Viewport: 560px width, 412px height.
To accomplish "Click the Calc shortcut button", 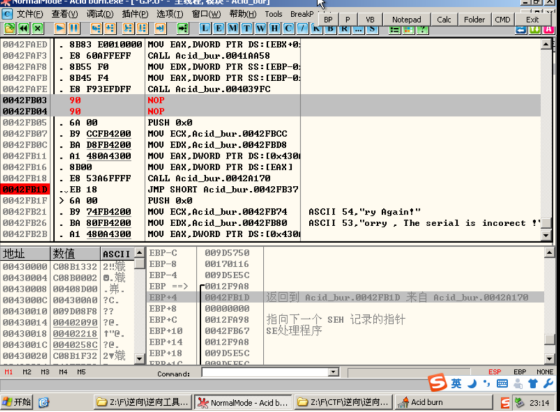I will coord(444,20).
